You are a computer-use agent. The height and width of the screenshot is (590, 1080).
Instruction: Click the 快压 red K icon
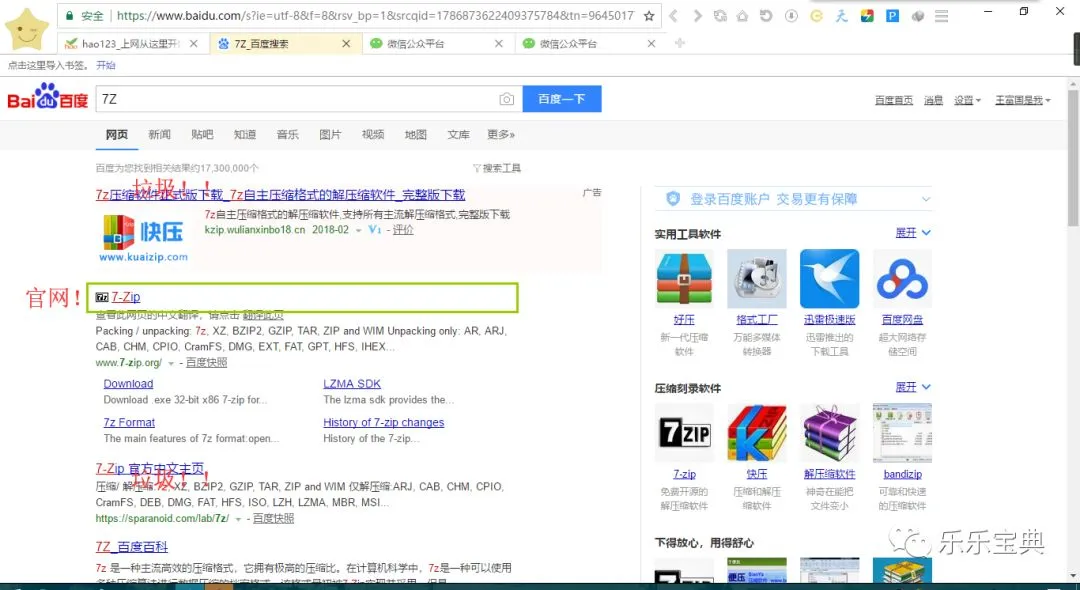coord(757,432)
